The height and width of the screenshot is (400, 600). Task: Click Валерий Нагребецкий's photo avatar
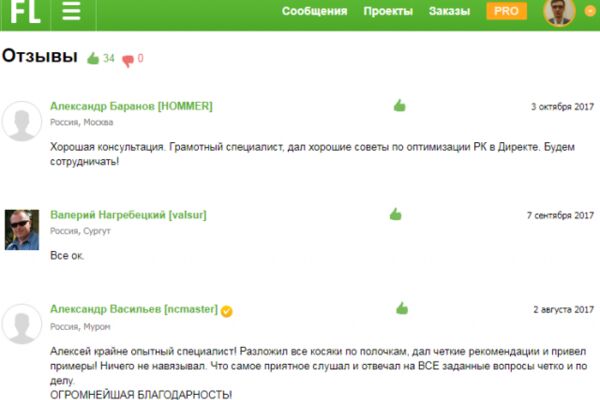22,230
